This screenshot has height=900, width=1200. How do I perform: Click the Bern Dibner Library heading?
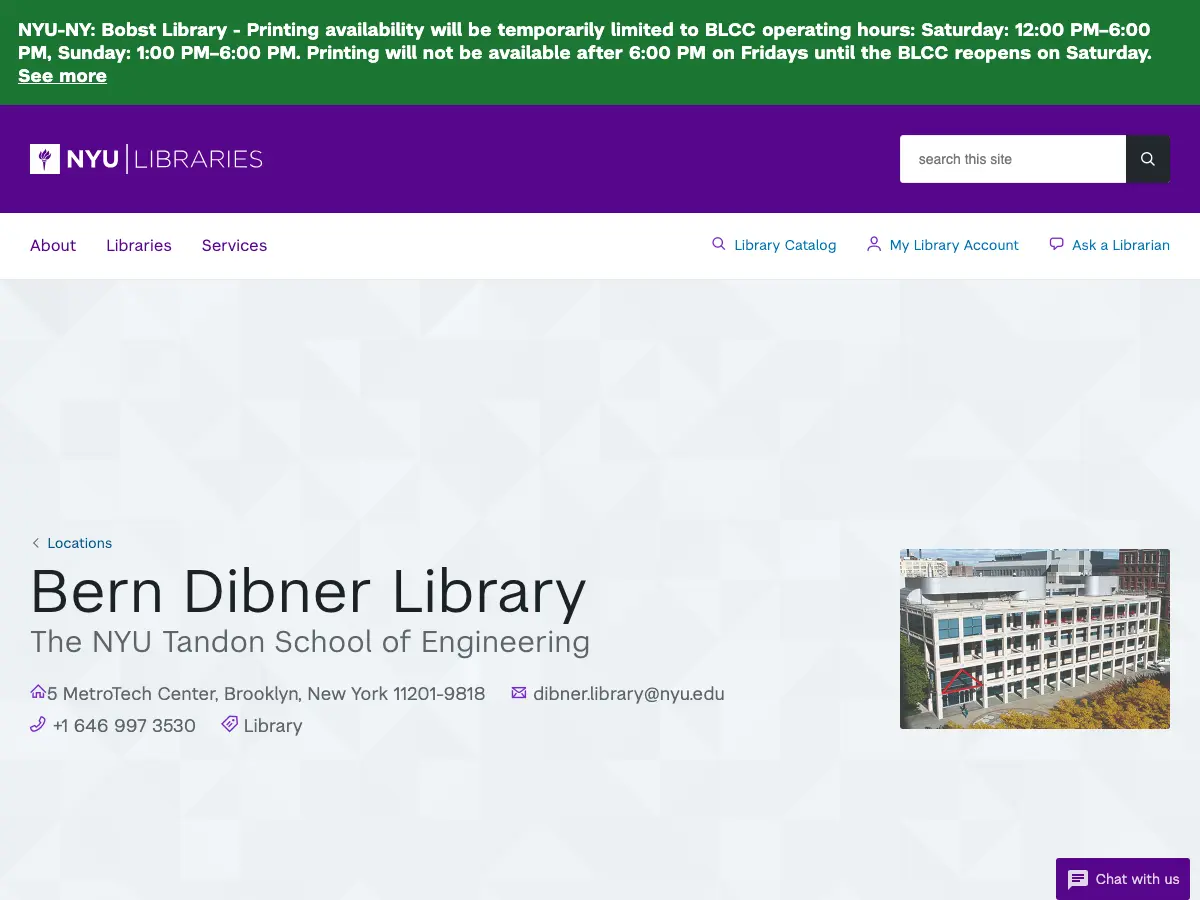point(308,591)
